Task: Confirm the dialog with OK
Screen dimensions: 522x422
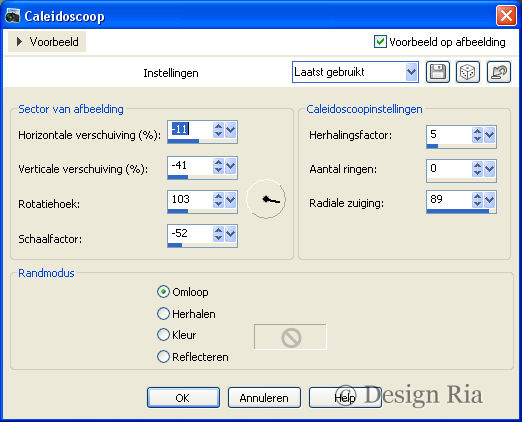Action: 183,398
